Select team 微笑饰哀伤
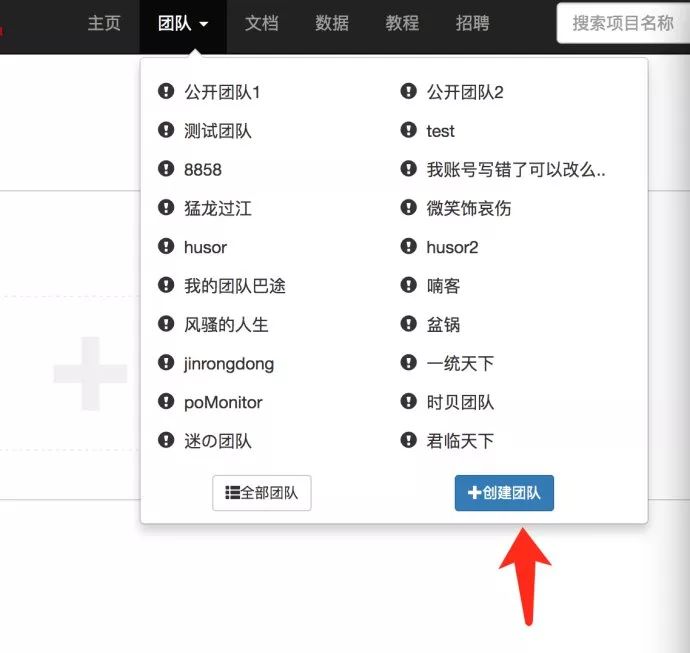The image size is (690, 653). click(x=469, y=208)
